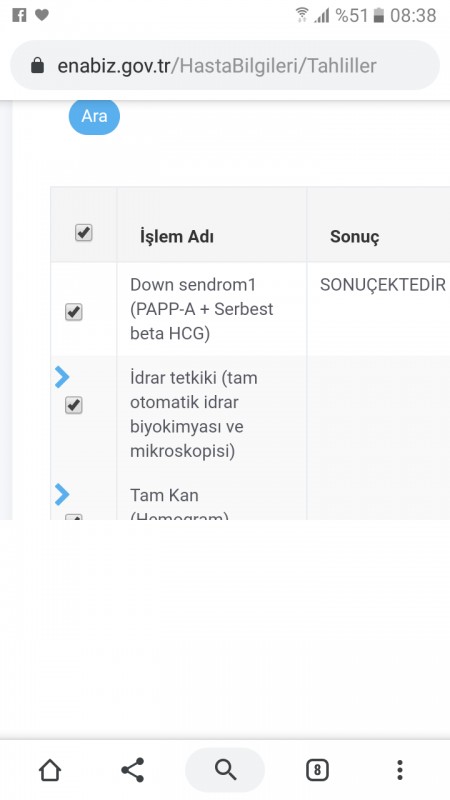
Task: Uncheck the Down sendrom1 row checkbox
Action: (x=74, y=312)
